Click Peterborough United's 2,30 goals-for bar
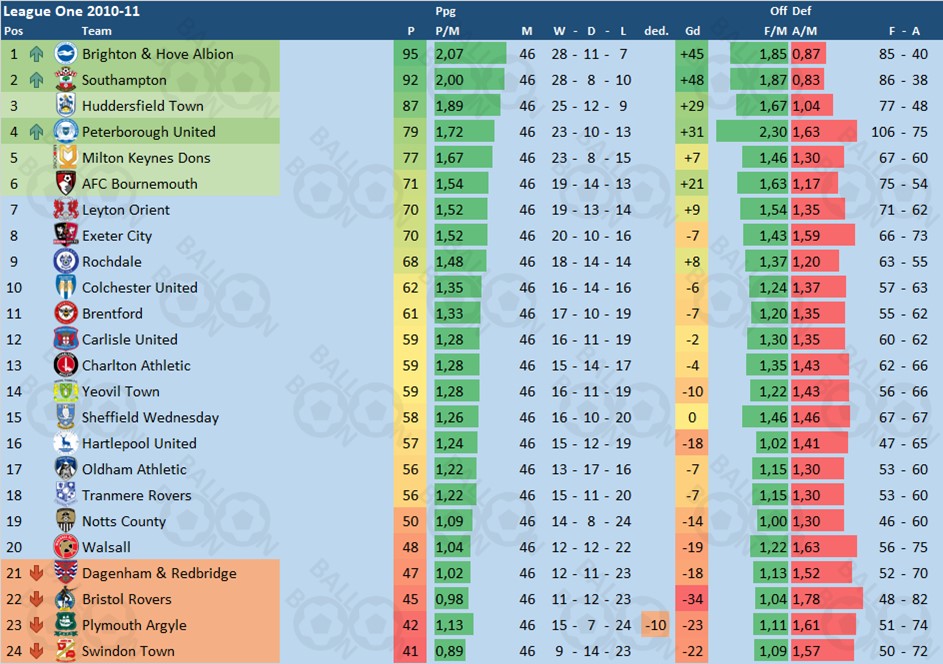Screen dimensions: 943x664 pos(753,132)
